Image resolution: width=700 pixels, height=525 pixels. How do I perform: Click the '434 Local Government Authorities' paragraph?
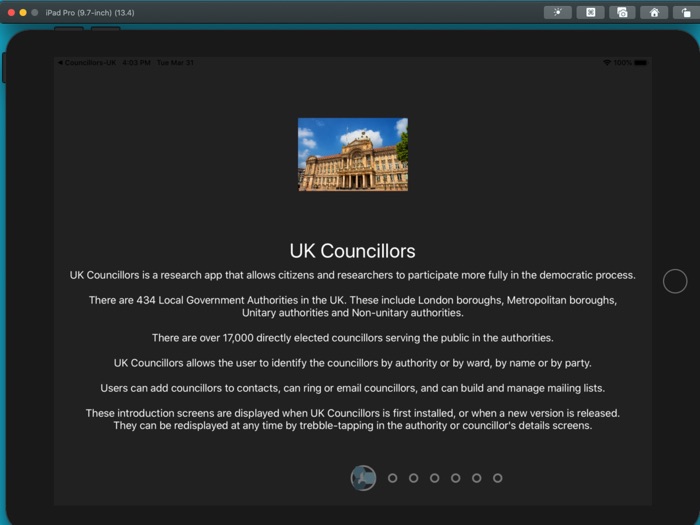tap(353, 306)
